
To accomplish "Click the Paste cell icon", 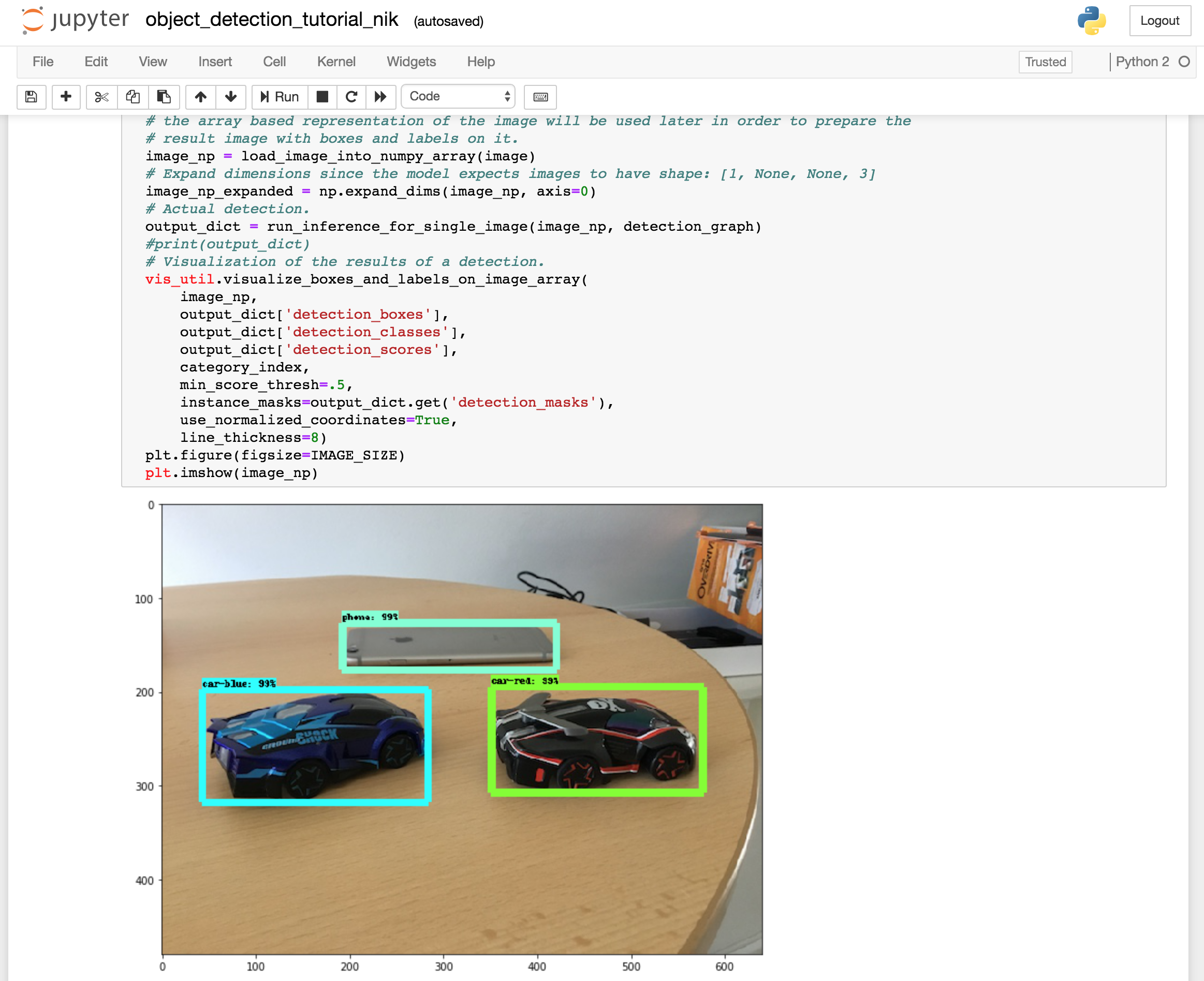I will (x=162, y=97).
